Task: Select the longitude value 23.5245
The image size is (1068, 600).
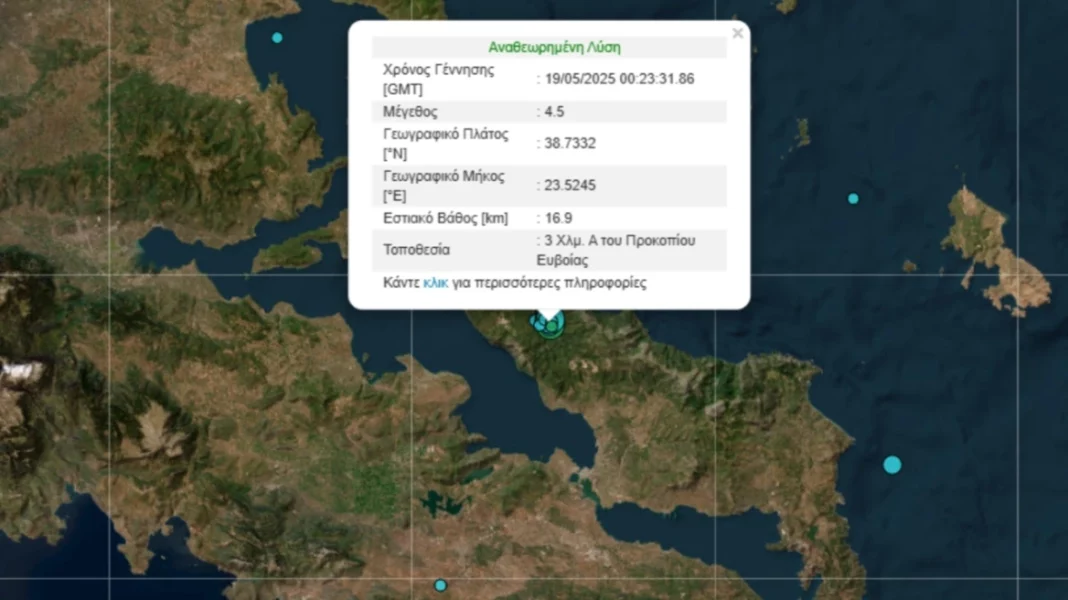Action: point(572,185)
